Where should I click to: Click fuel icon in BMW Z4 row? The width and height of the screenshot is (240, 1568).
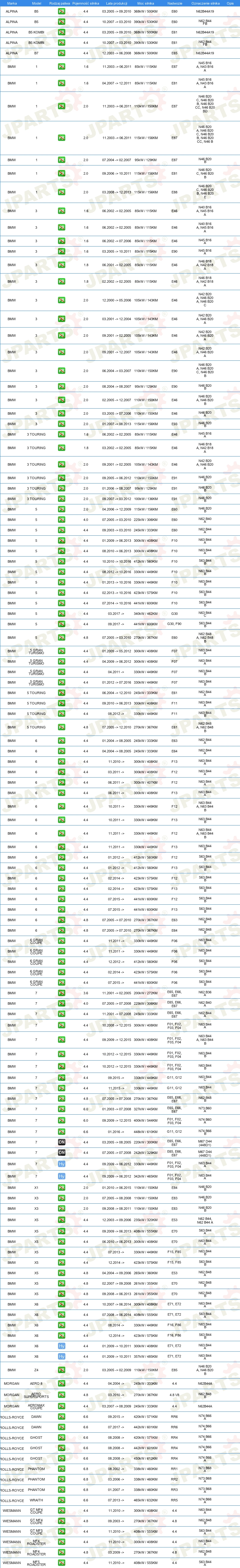point(61,1370)
